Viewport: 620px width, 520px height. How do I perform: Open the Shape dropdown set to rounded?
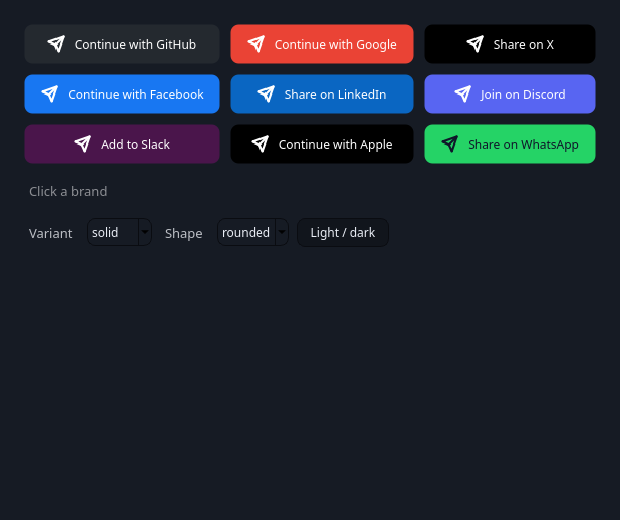[253, 232]
